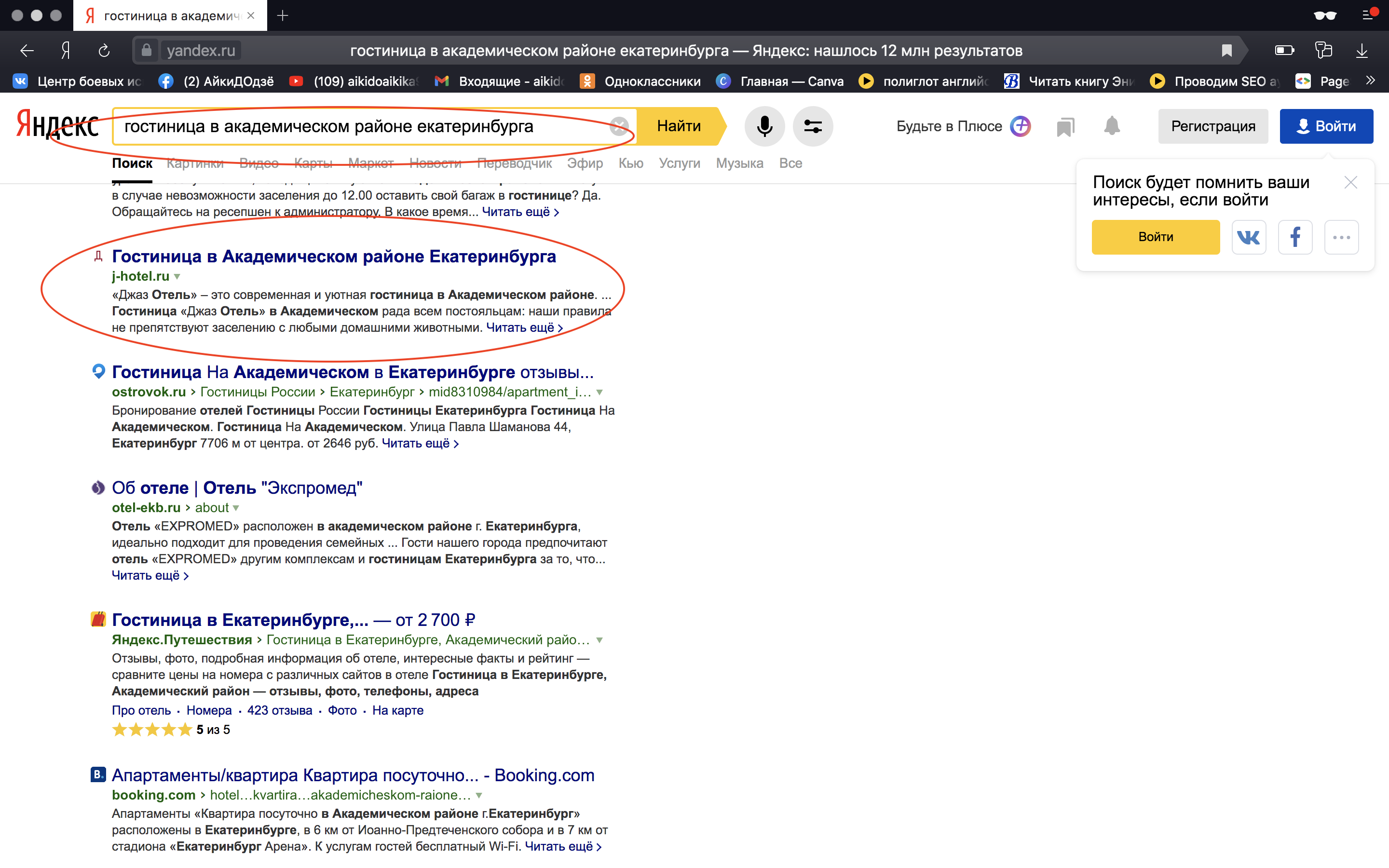Switch to the Музыка search tab
This screenshot has width=1389, height=868.
pyautogui.click(x=739, y=163)
